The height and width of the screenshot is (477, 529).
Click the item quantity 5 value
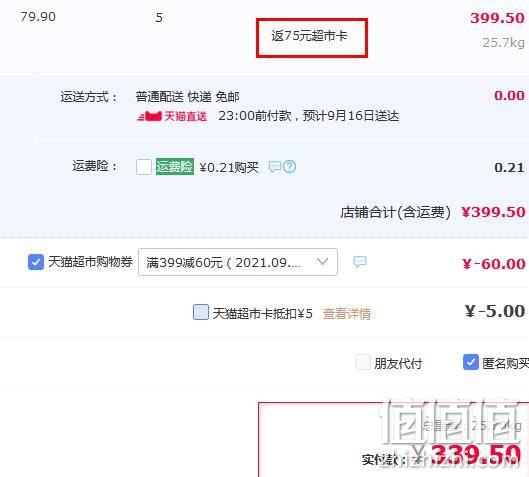(159, 18)
